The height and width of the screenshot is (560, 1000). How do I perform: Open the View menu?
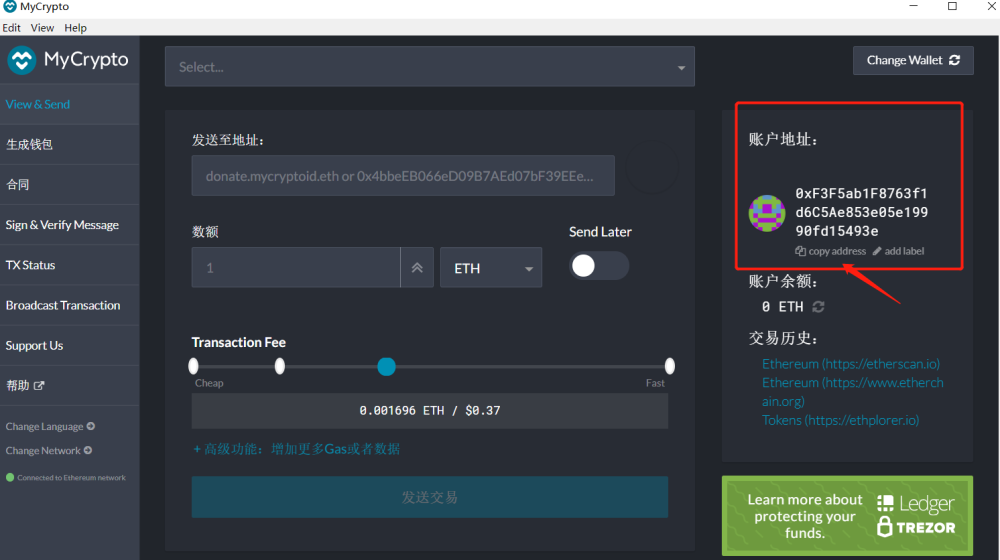[x=42, y=27]
